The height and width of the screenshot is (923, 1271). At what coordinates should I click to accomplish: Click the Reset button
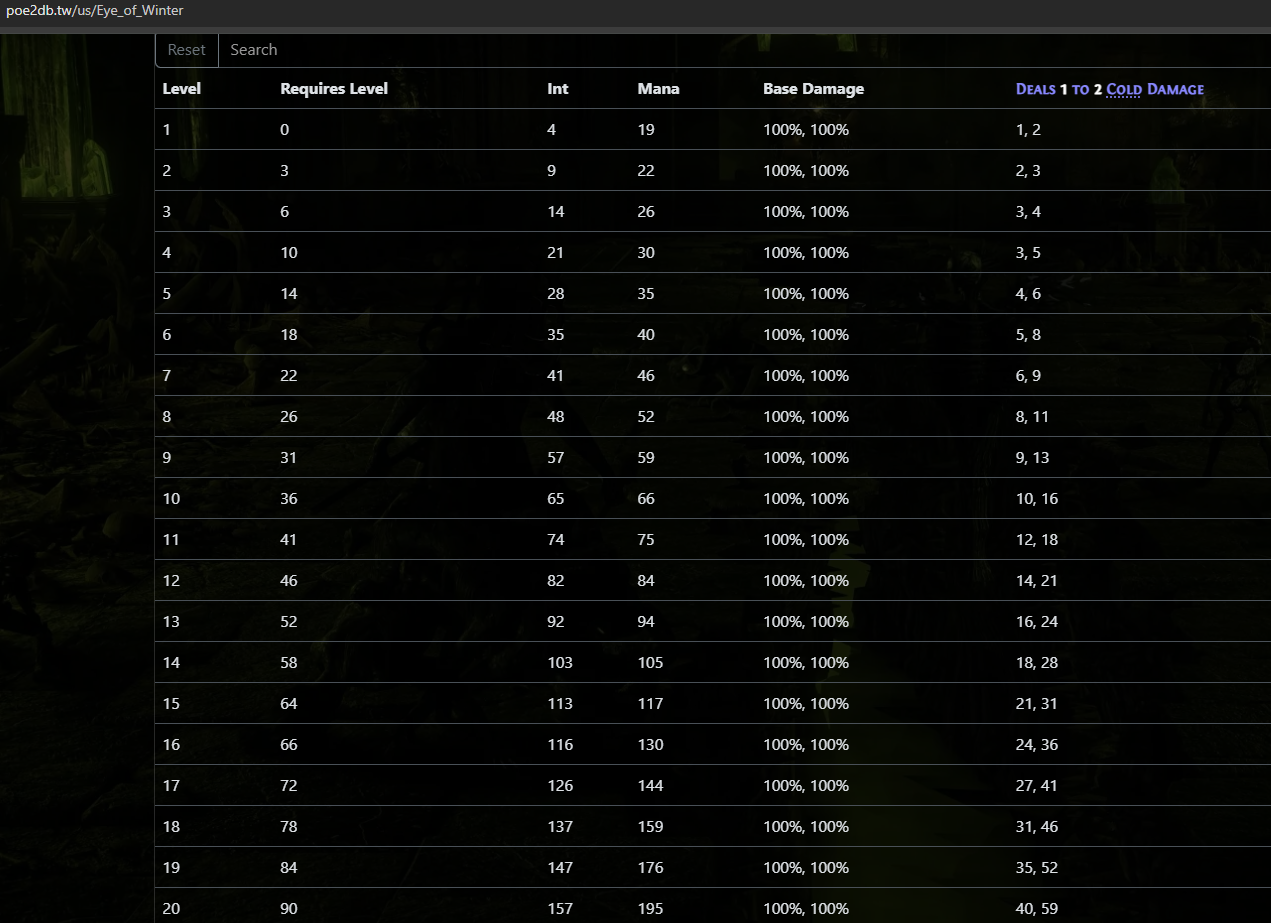pos(187,50)
